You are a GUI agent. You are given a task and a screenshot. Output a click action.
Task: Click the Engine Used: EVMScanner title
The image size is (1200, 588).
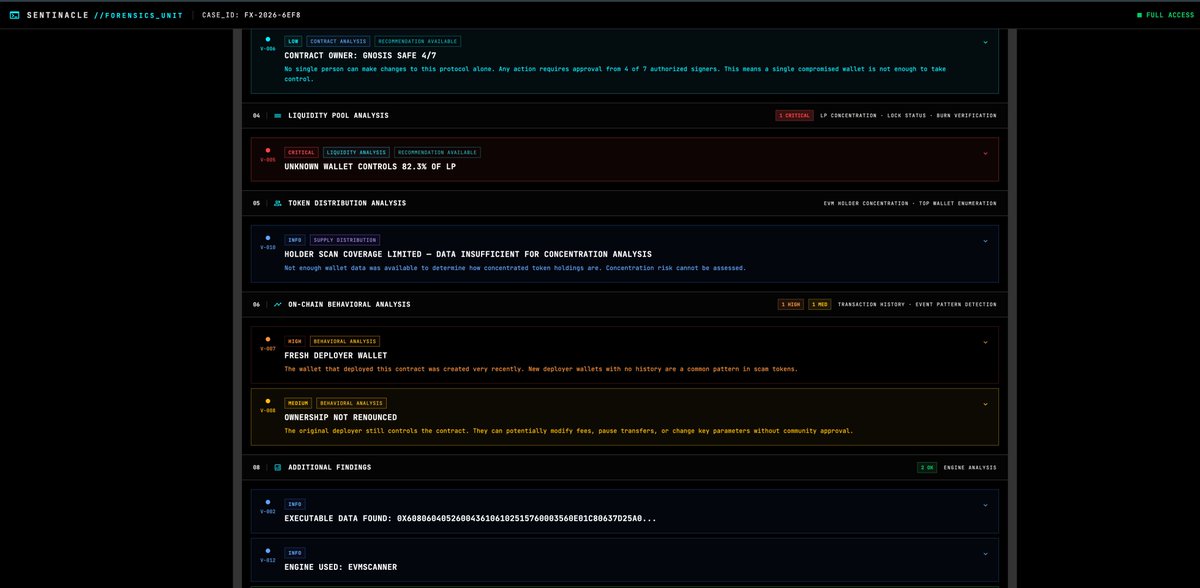(x=341, y=567)
